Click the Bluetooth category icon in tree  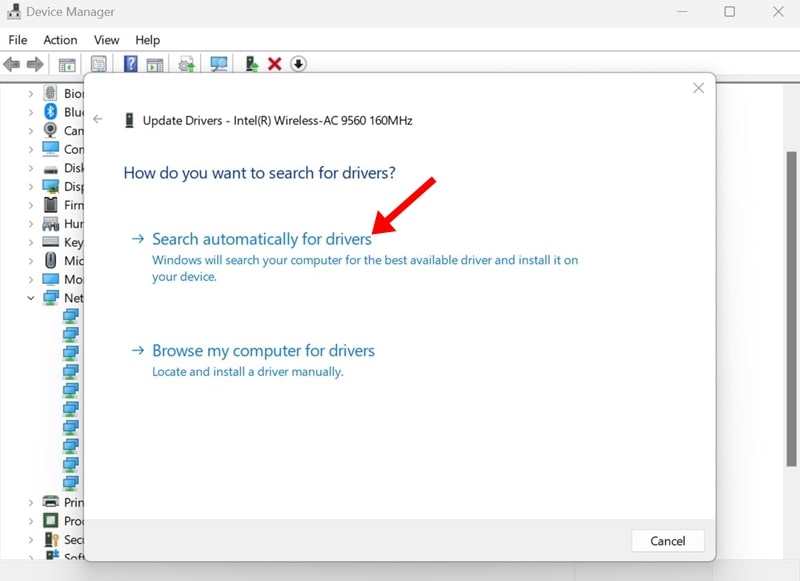click(x=50, y=112)
